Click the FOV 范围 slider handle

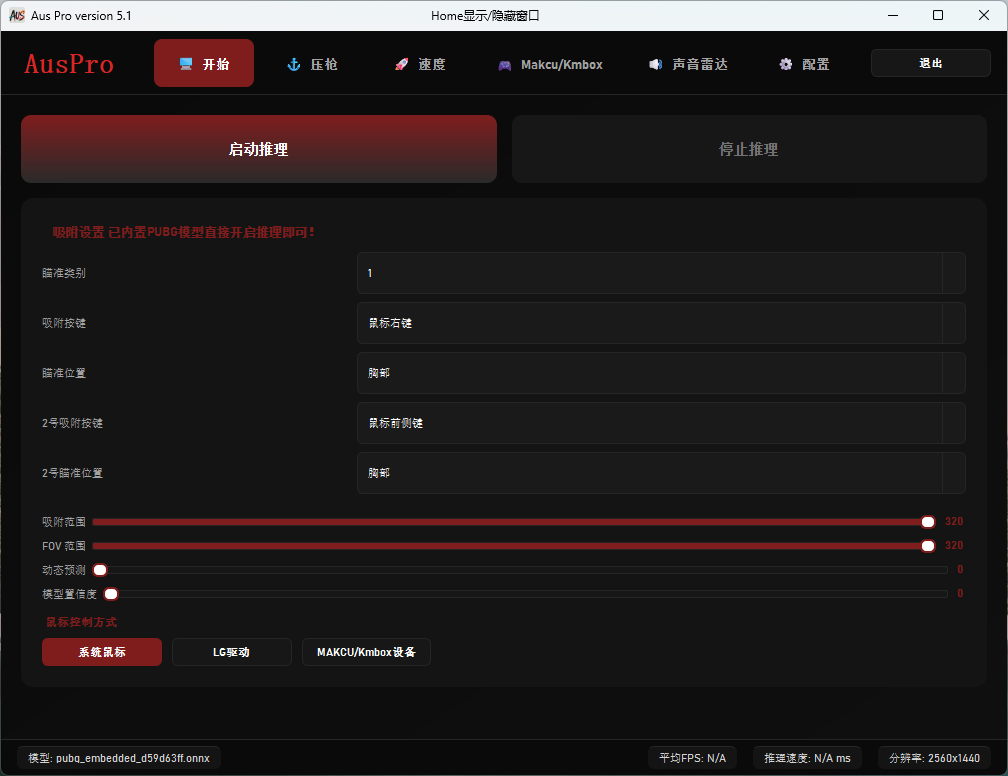(x=928, y=546)
